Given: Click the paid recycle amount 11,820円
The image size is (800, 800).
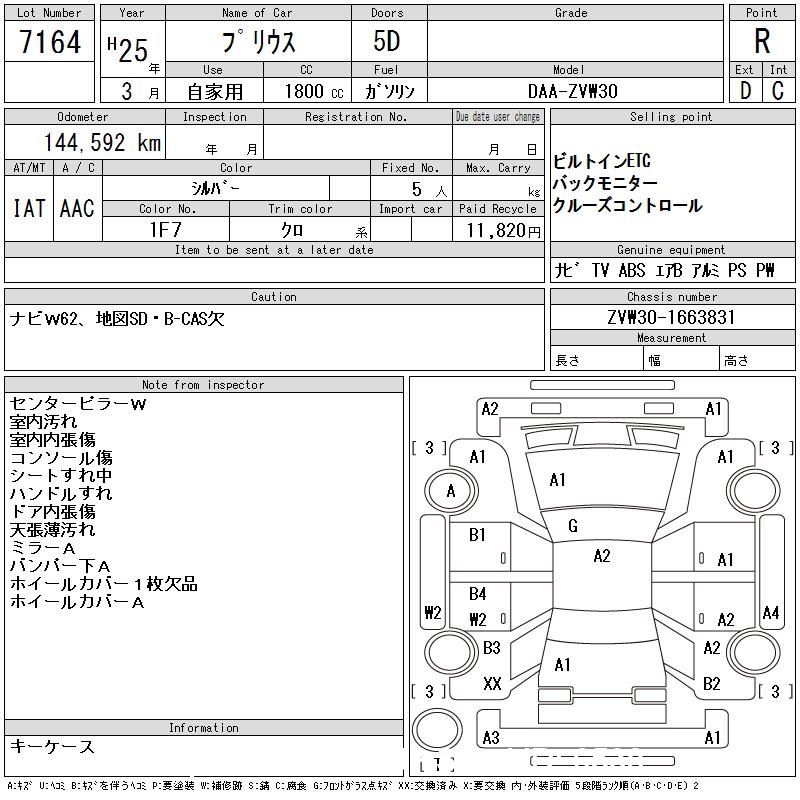Looking at the screenshot, I should (x=503, y=231).
